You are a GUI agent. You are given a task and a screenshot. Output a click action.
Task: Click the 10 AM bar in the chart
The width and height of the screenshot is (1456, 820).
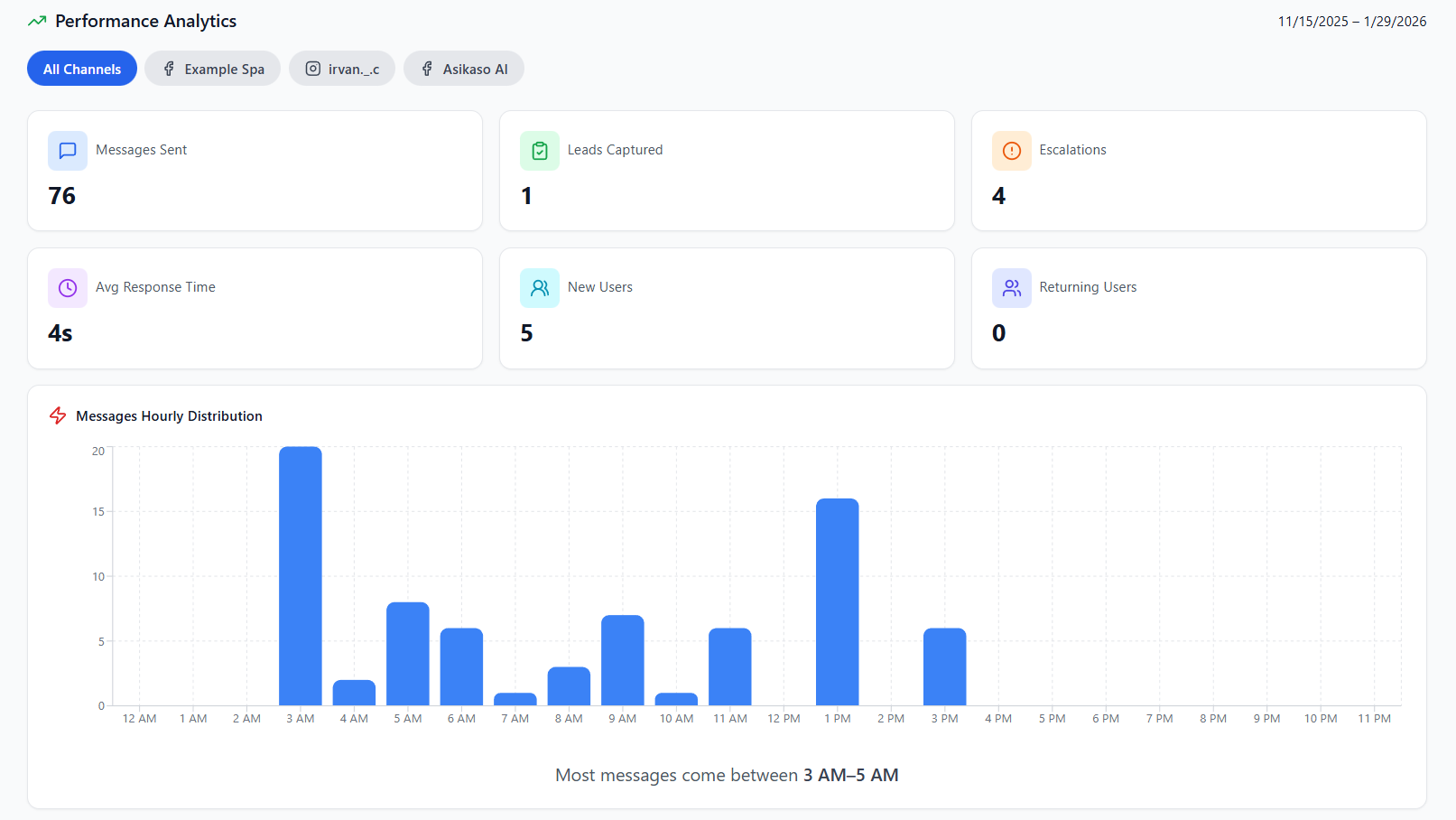(x=676, y=699)
